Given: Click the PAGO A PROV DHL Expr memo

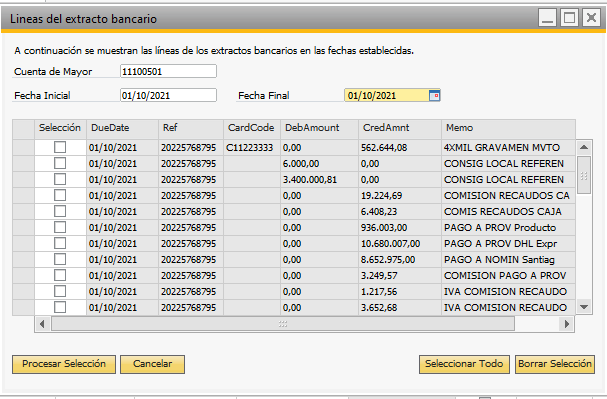Looking at the screenshot, I should (508, 243).
